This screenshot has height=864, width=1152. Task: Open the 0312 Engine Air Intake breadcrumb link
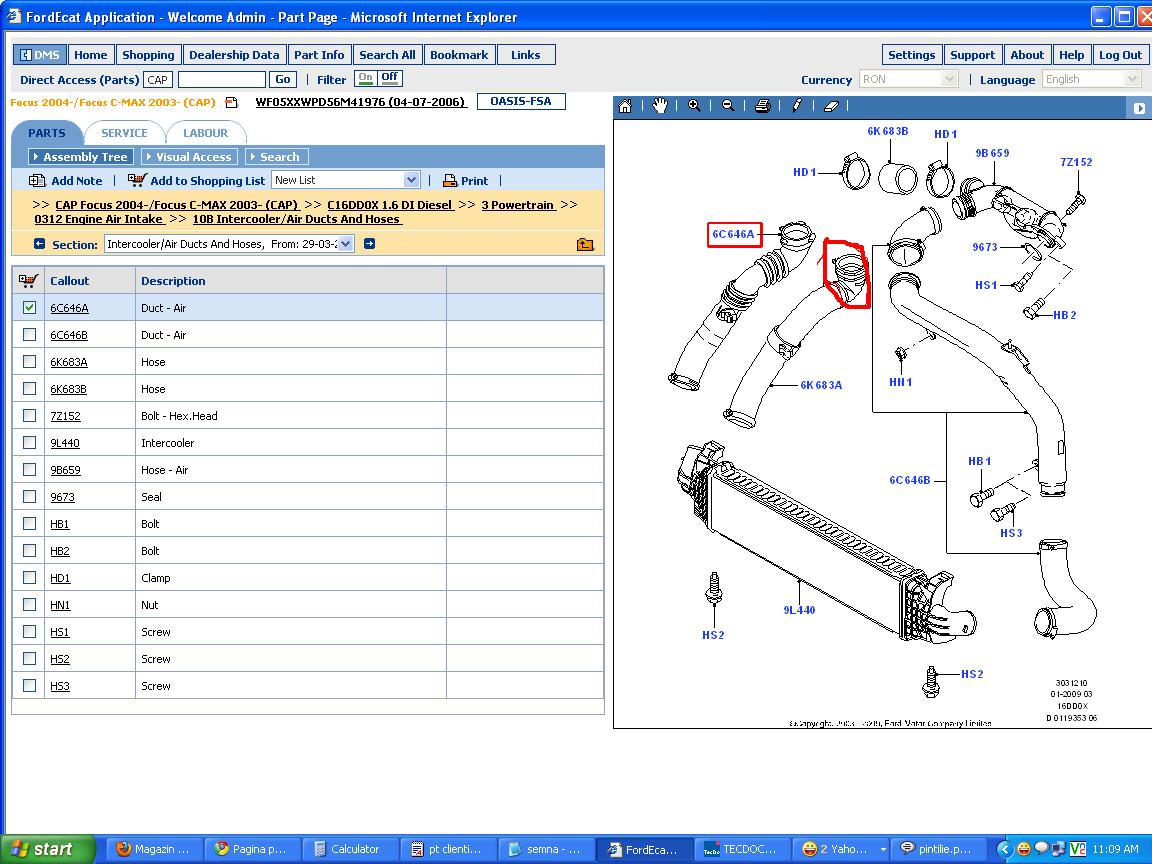[98, 219]
